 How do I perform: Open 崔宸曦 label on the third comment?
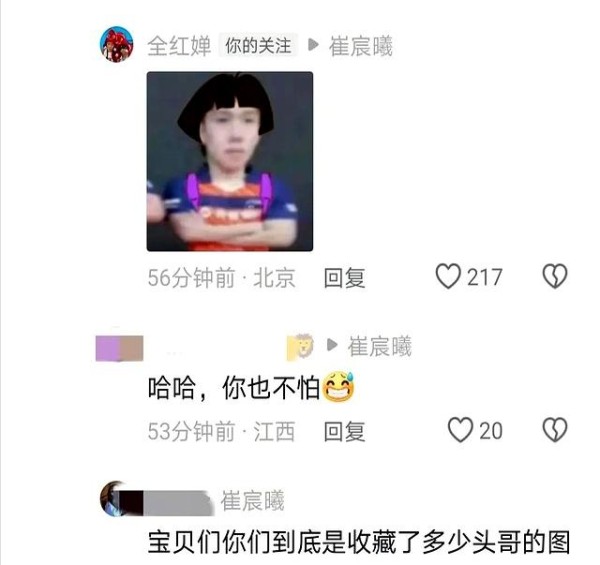253,500
